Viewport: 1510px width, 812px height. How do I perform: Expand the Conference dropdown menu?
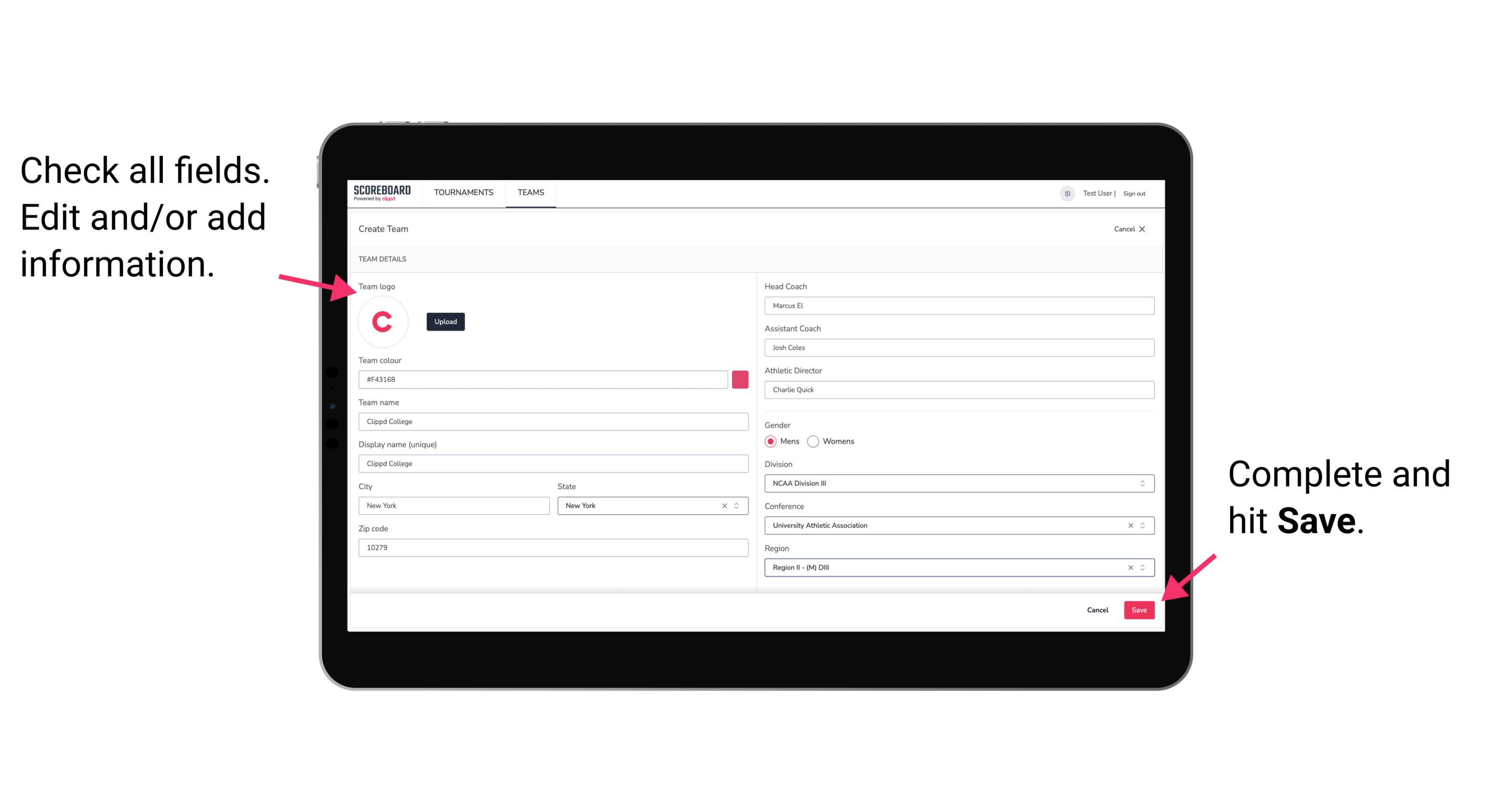[1143, 525]
